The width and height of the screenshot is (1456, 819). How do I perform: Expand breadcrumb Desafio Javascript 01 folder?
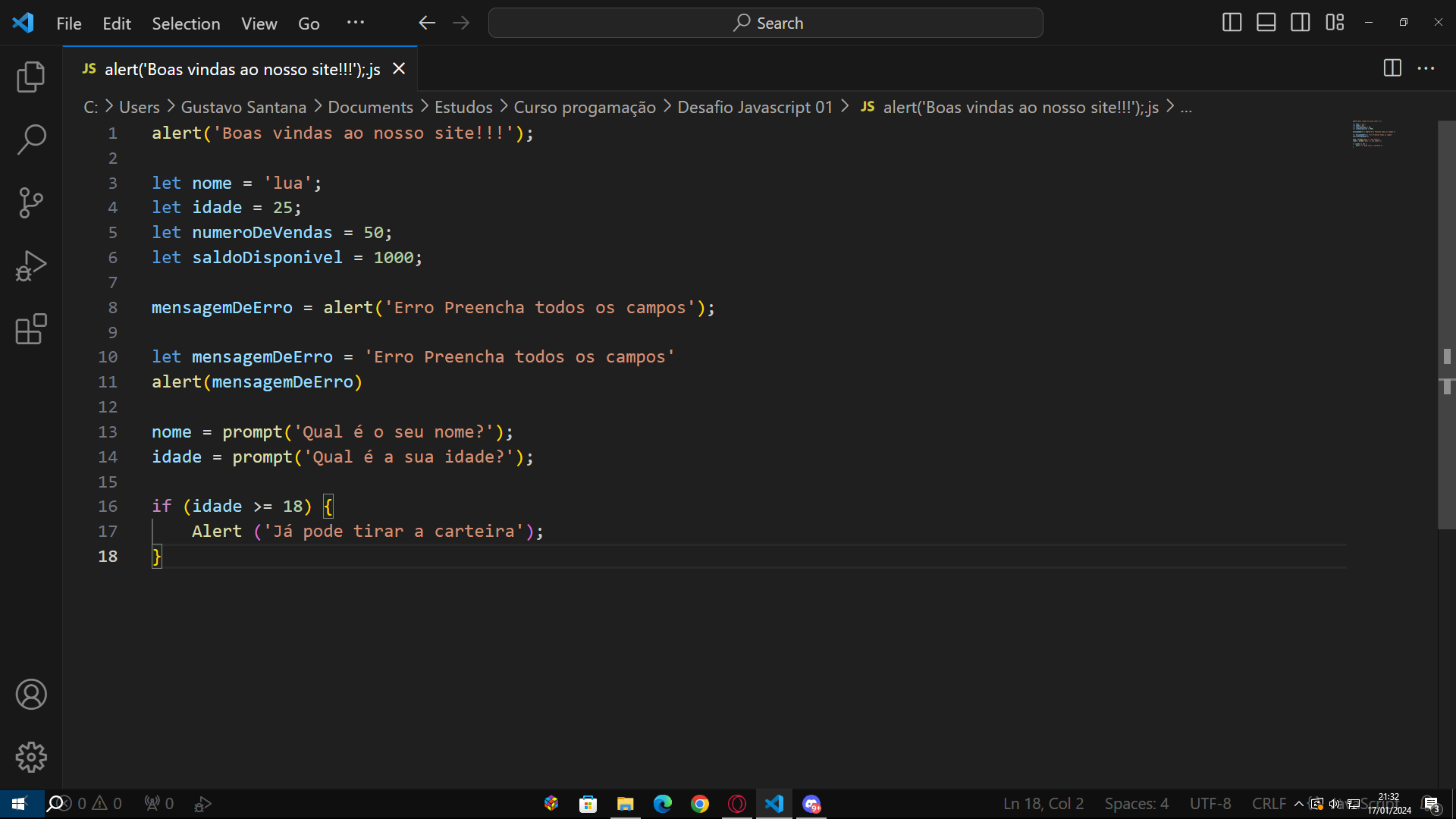pos(755,107)
